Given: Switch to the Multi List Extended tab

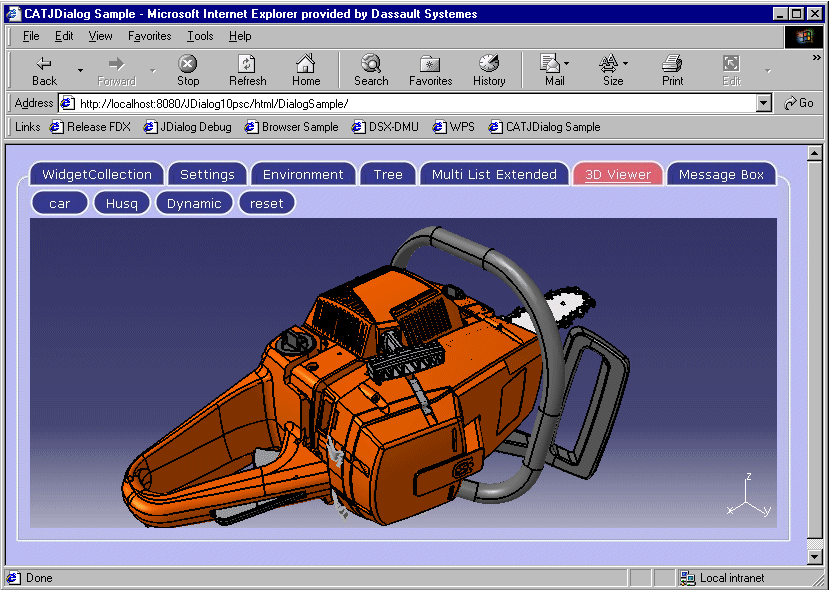Looking at the screenshot, I should (x=494, y=174).
